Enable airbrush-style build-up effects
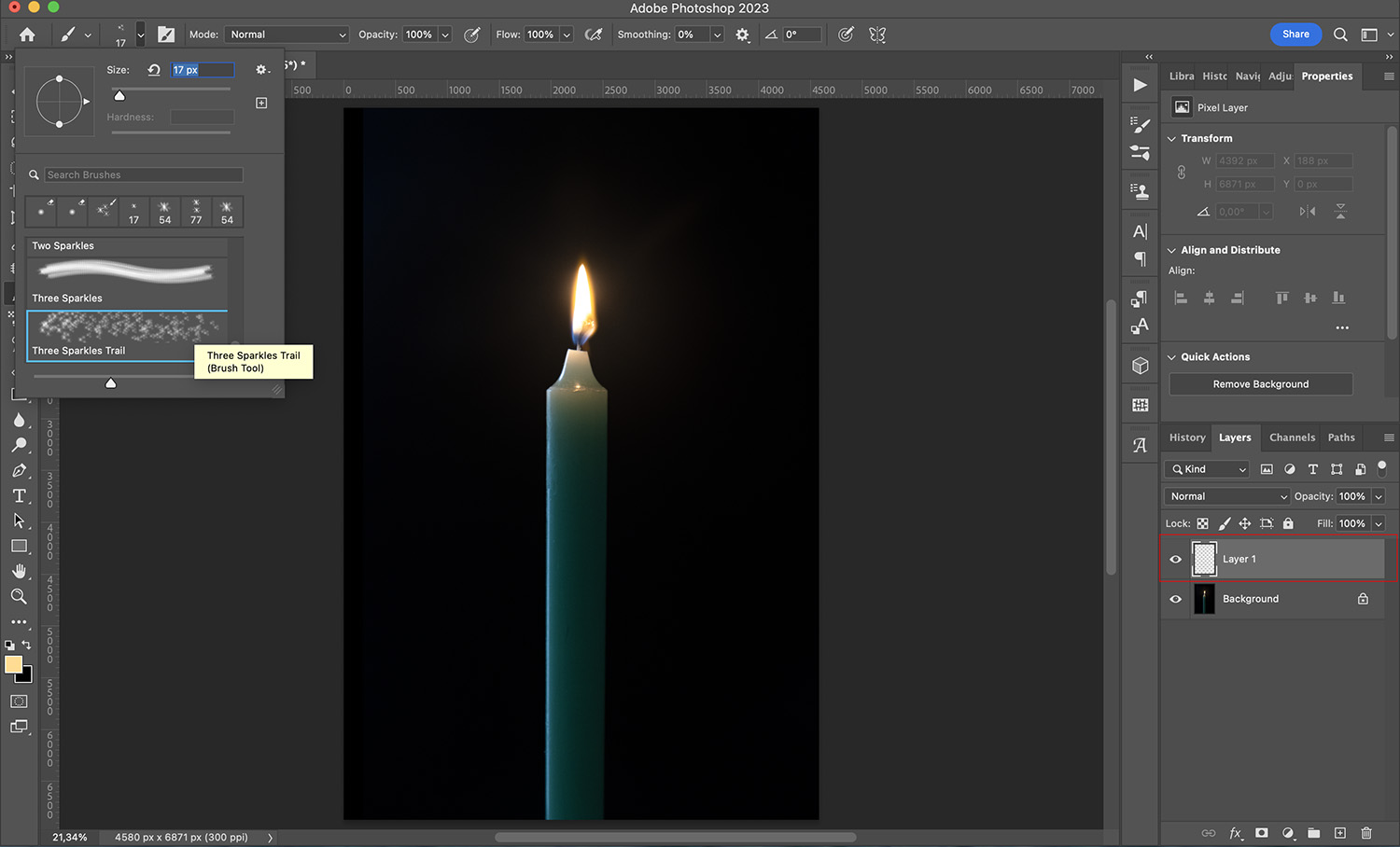Screen dimensions: 1400x847 (594, 35)
